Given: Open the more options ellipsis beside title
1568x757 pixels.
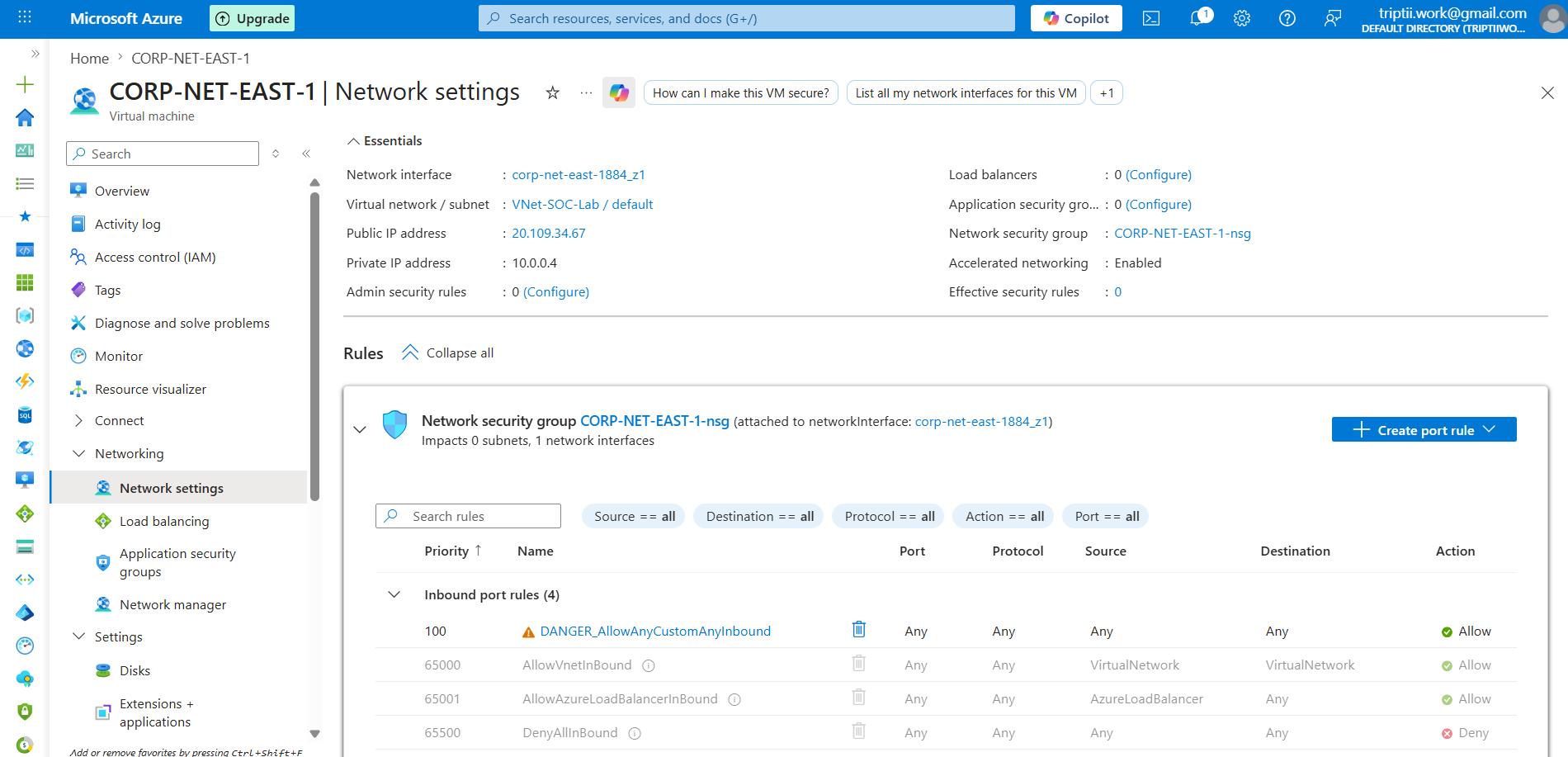Looking at the screenshot, I should (586, 92).
